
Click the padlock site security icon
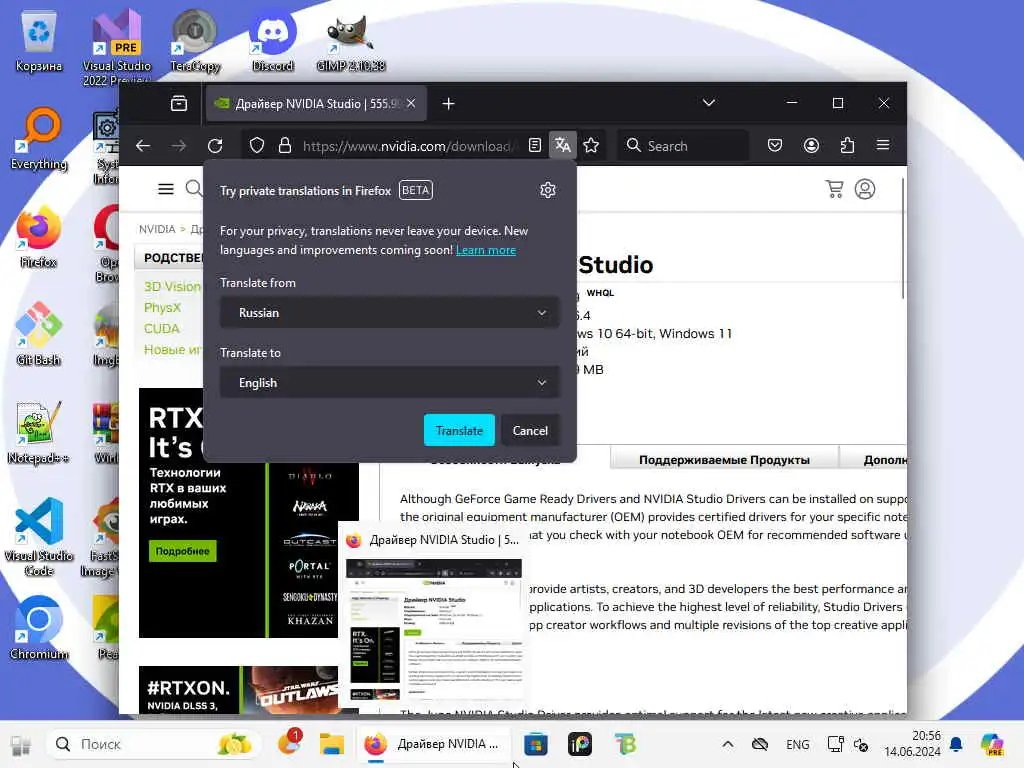tap(285, 145)
